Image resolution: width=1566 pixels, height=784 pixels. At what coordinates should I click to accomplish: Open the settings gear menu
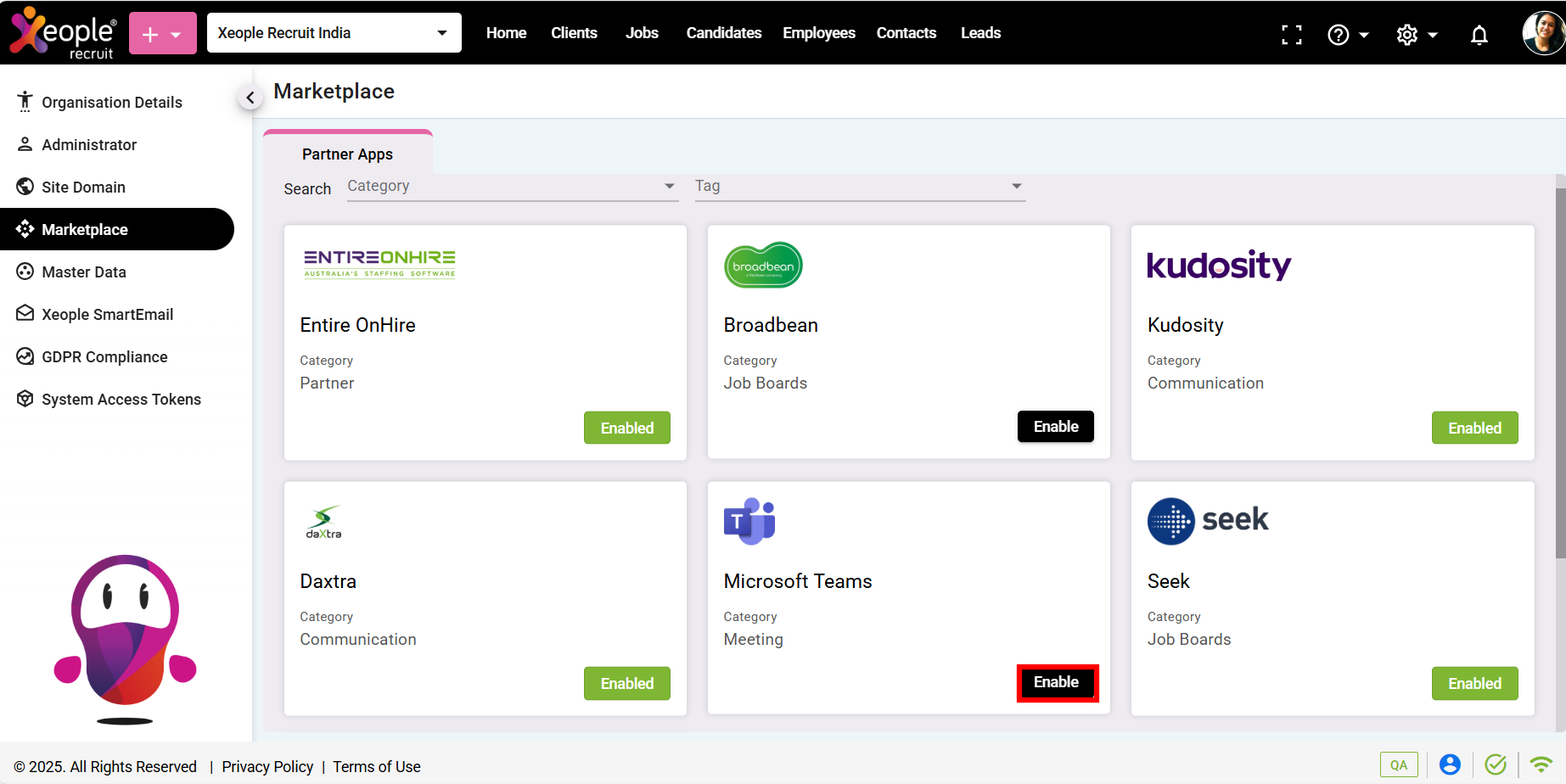click(x=1417, y=35)
